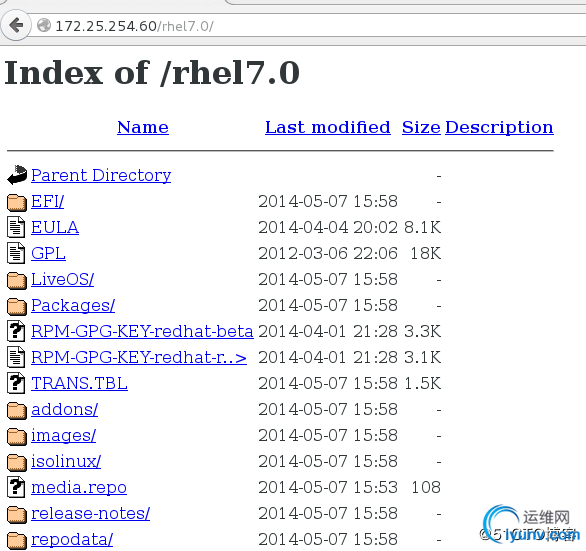The height and width of the screenshot is (551, 586).
Task: Open the EFI/ directory link
Action: [x=47, y=201]
